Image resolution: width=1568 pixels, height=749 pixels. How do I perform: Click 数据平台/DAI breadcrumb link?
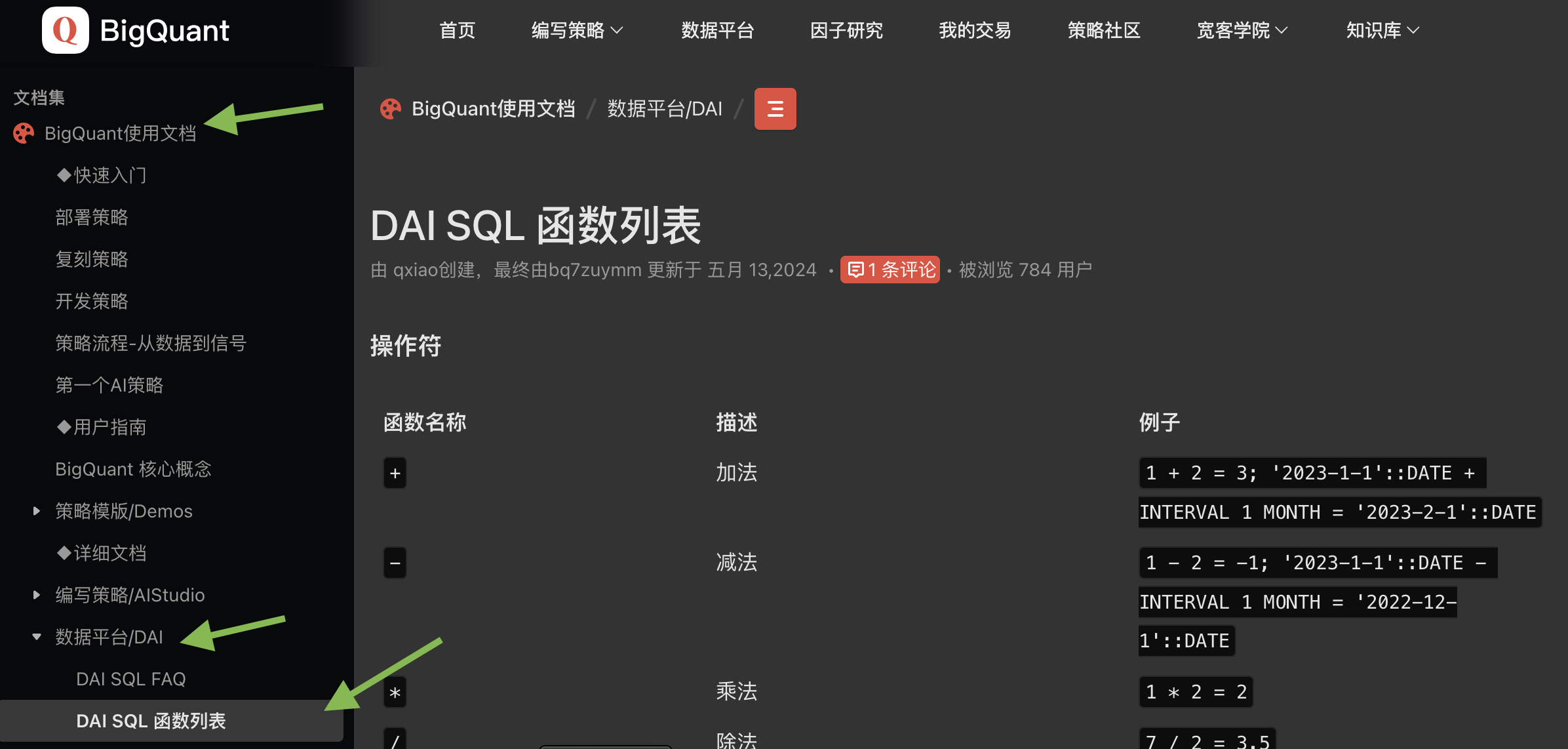click(x=665, y=109)
